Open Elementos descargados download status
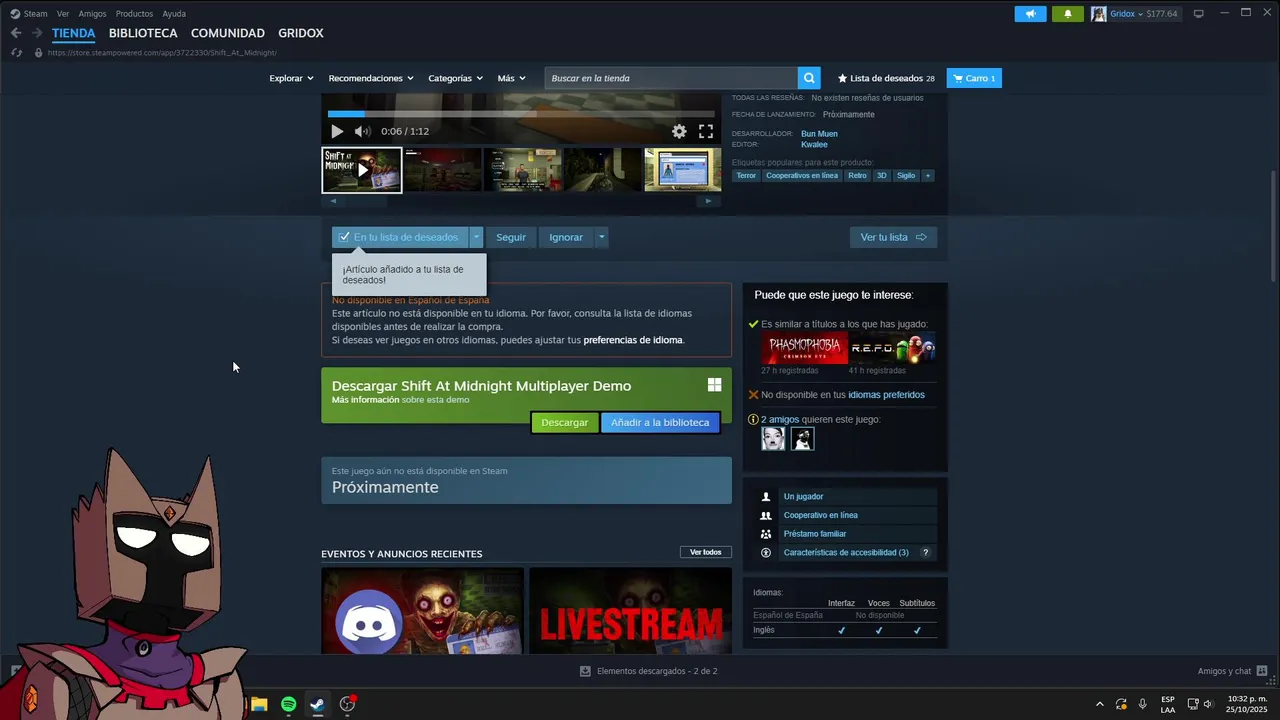 648,671
